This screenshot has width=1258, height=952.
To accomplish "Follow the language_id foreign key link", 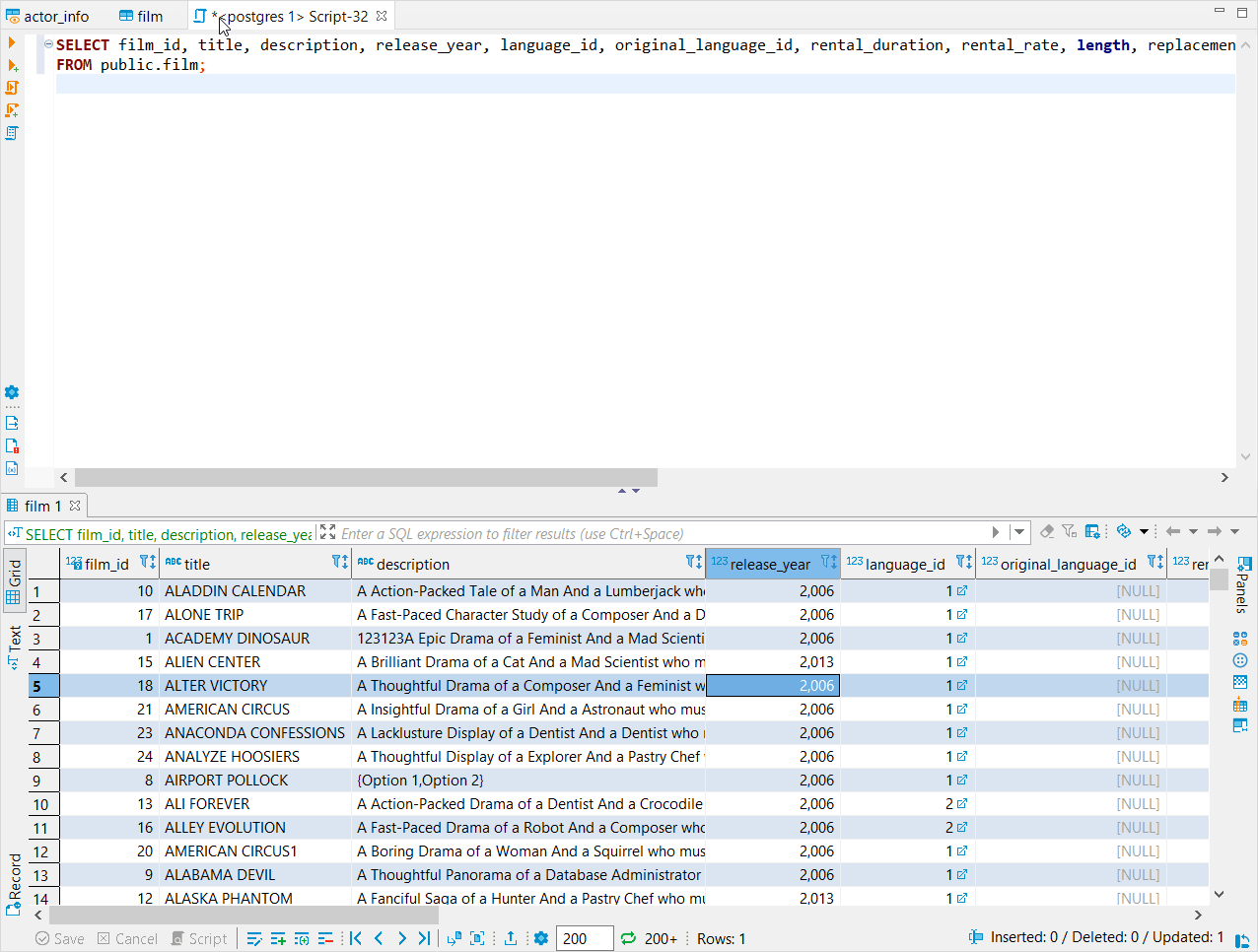I will point(961,590).
